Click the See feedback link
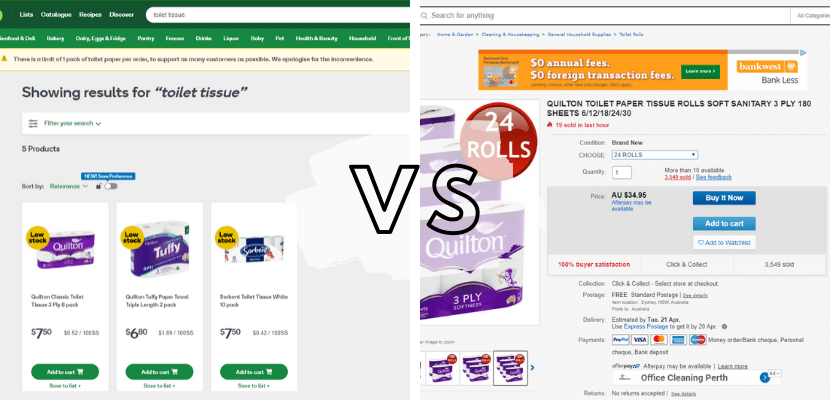830x400 pixels. pyautogui.click(x=714, y=177)
